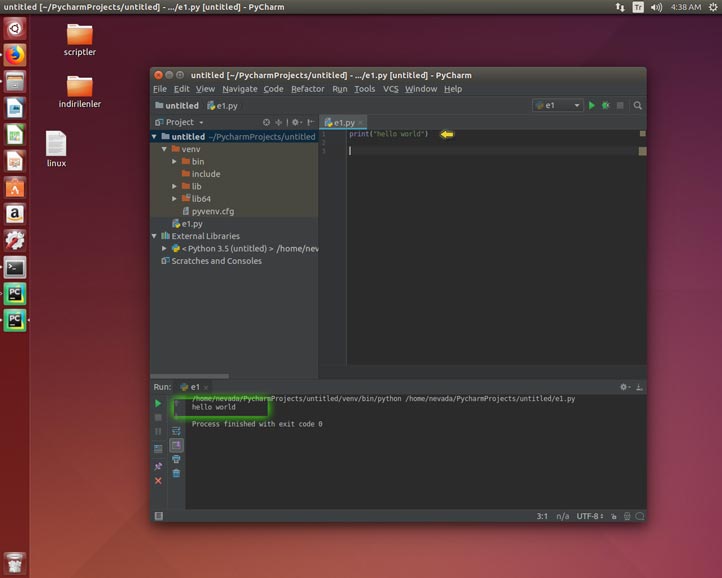This screenshot has width=722, height=578.
Task: Clear console output with the trash icon
Action: click(x=176, y=473)
